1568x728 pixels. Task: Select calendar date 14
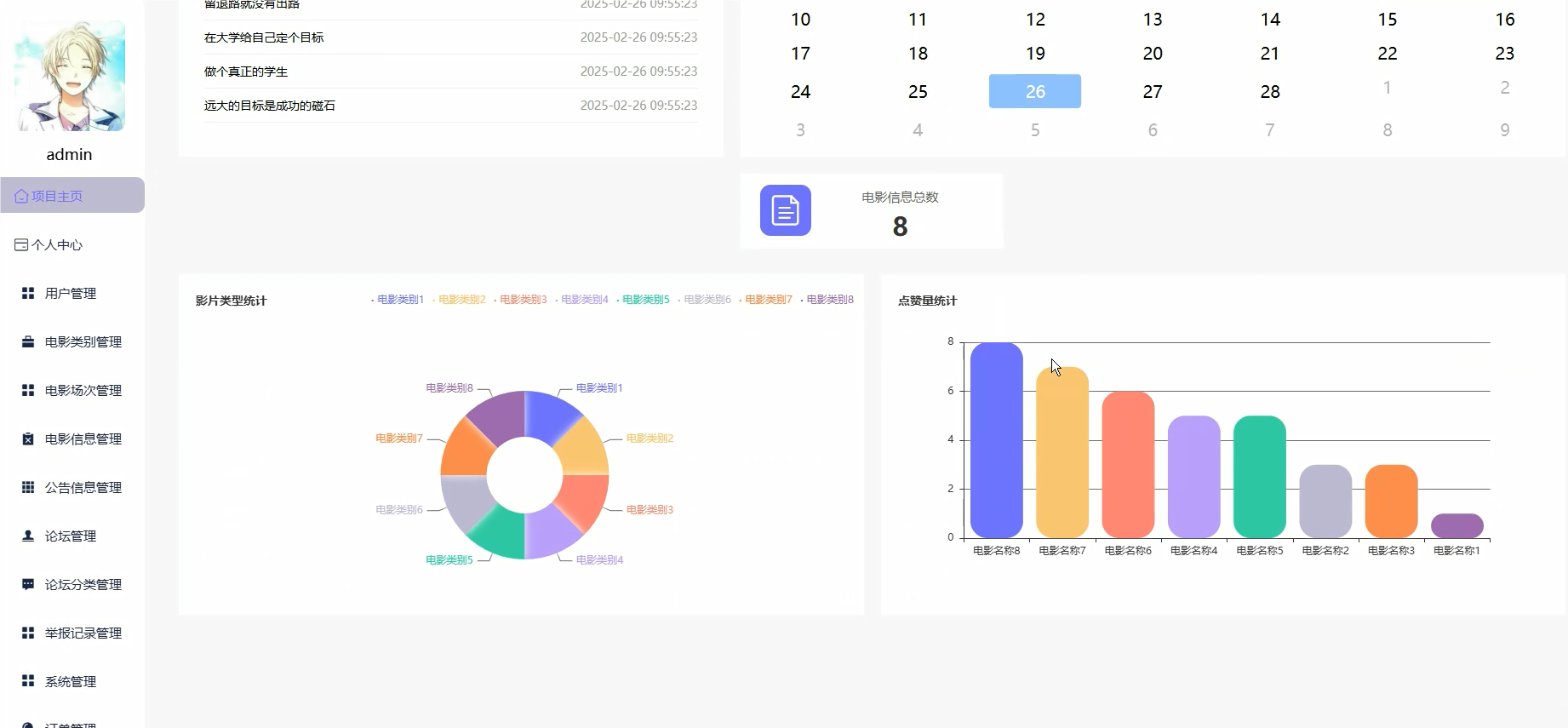point(1270,20)
